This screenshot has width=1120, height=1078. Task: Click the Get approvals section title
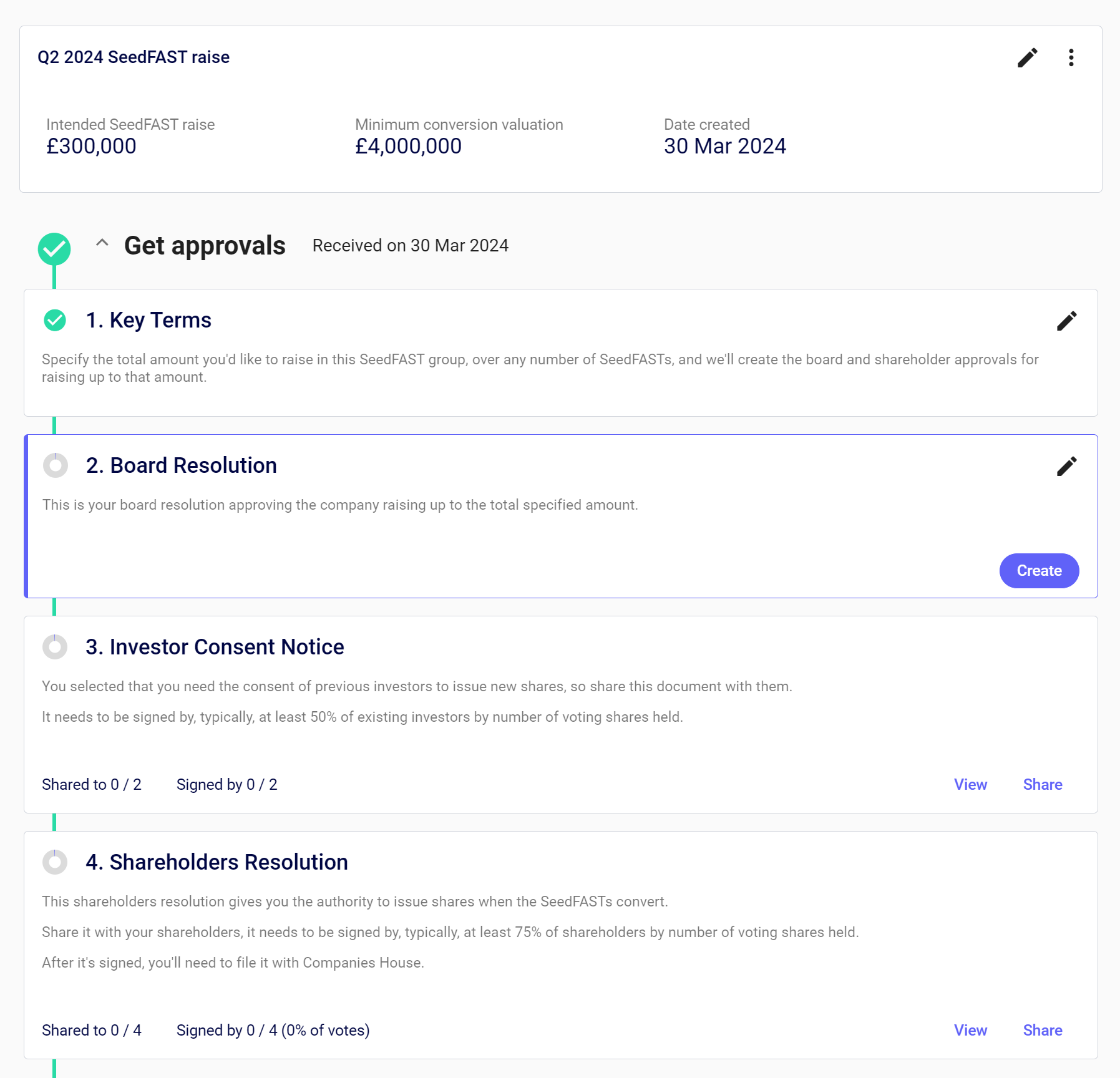coord(205,246)
